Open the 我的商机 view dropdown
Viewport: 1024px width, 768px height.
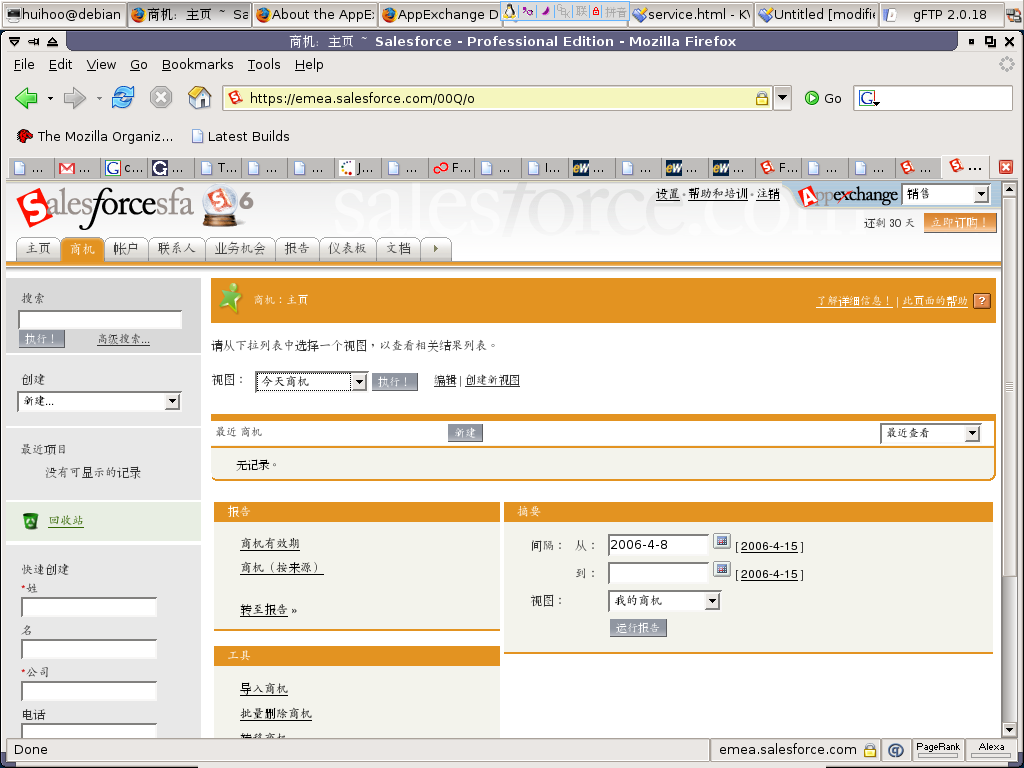712,601
